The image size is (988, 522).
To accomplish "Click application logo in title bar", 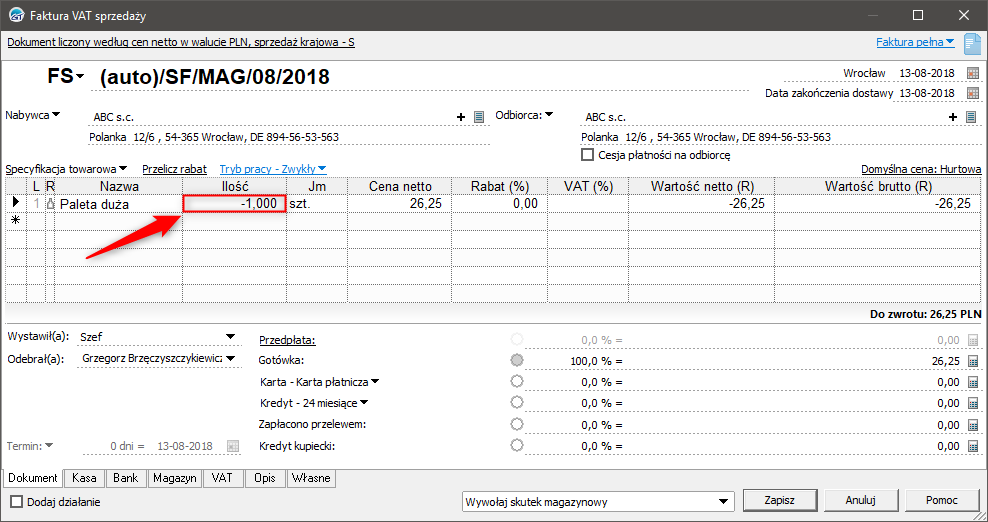I will coord(16,15).
